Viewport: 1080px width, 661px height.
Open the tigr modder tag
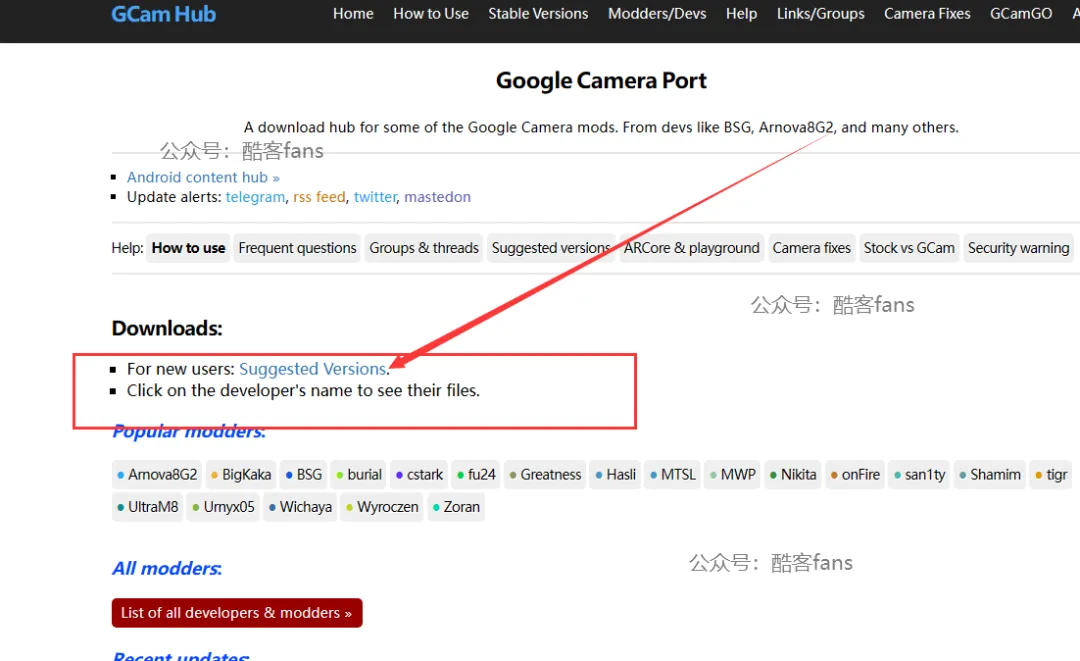coord(1051,474)
